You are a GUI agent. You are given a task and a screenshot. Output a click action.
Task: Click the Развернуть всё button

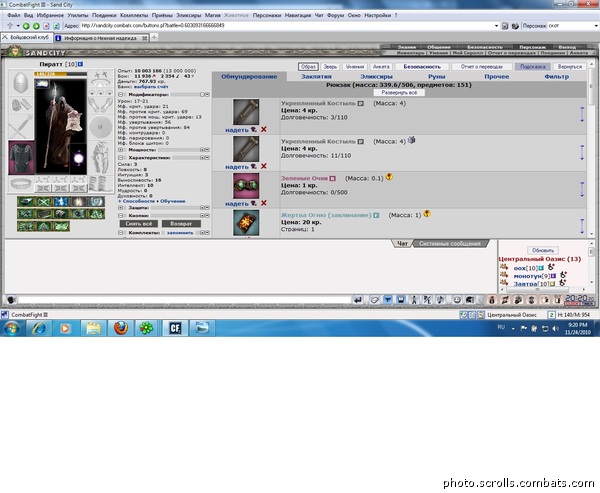tap(399, 93)
